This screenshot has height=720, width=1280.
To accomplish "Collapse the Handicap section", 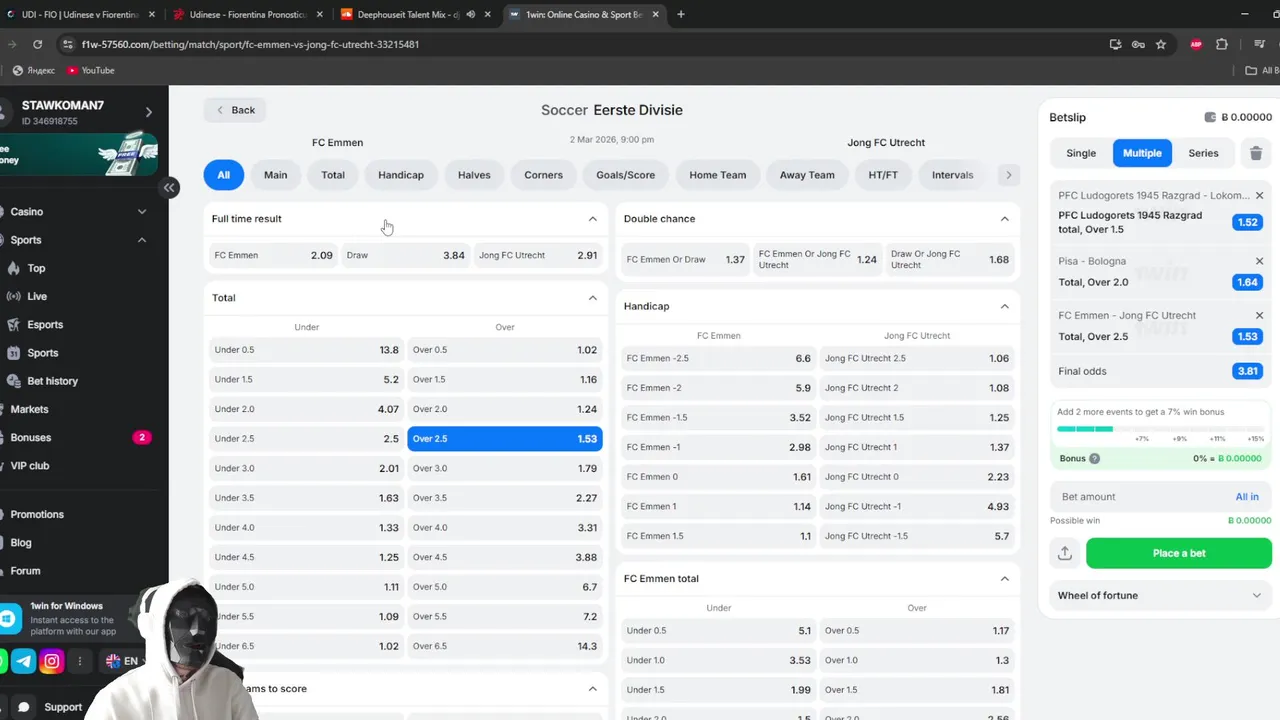I will [1004, 306].
